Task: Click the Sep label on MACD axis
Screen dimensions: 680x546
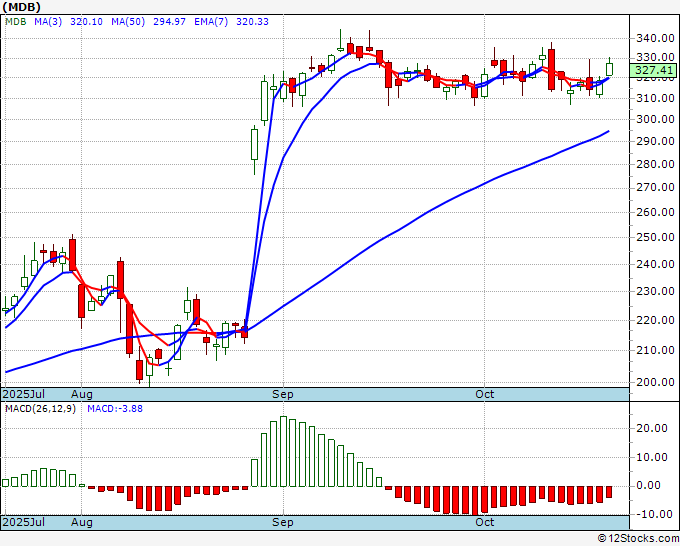Action: click(283, 522)
